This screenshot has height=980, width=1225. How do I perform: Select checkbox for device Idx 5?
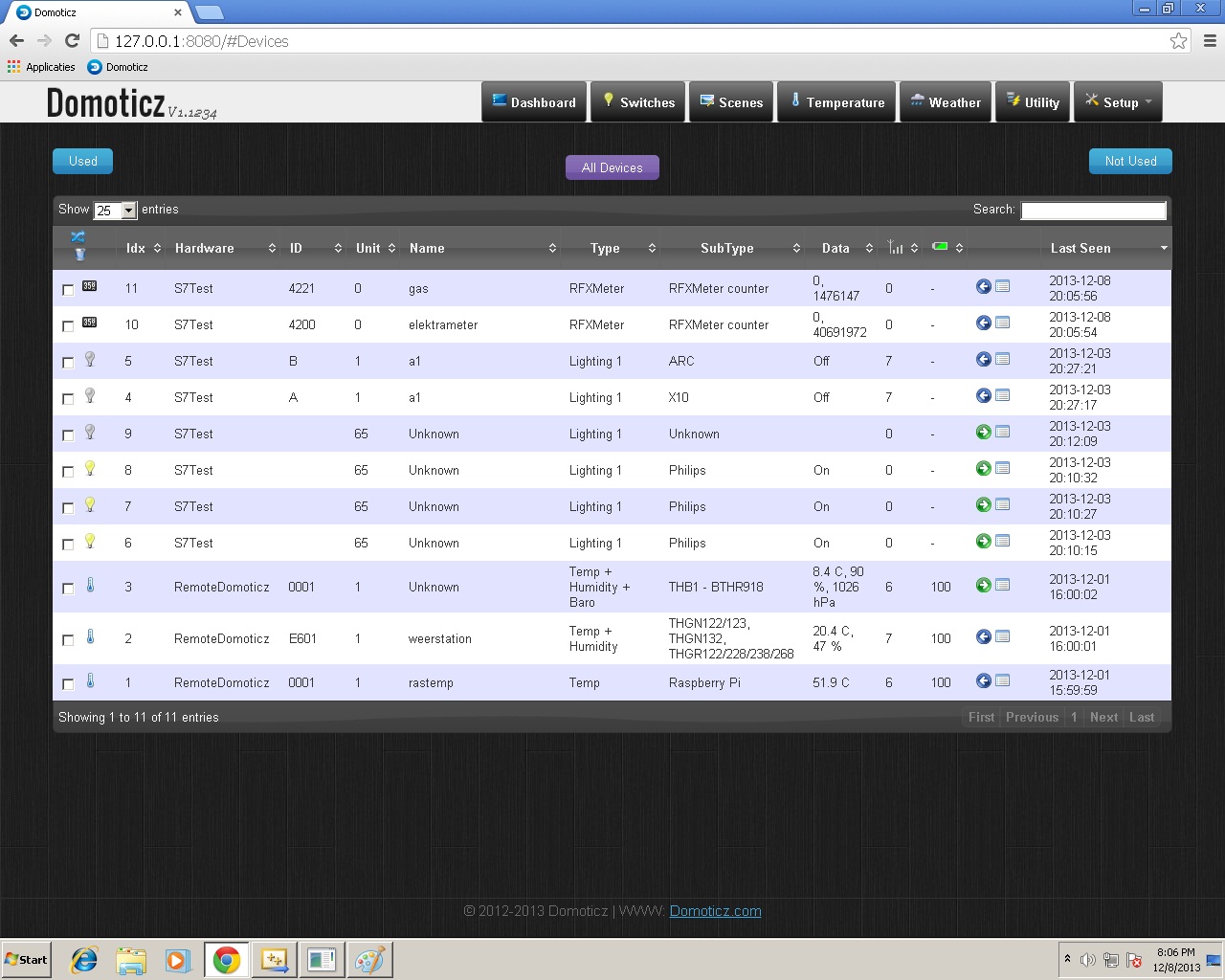pos(68,363)
